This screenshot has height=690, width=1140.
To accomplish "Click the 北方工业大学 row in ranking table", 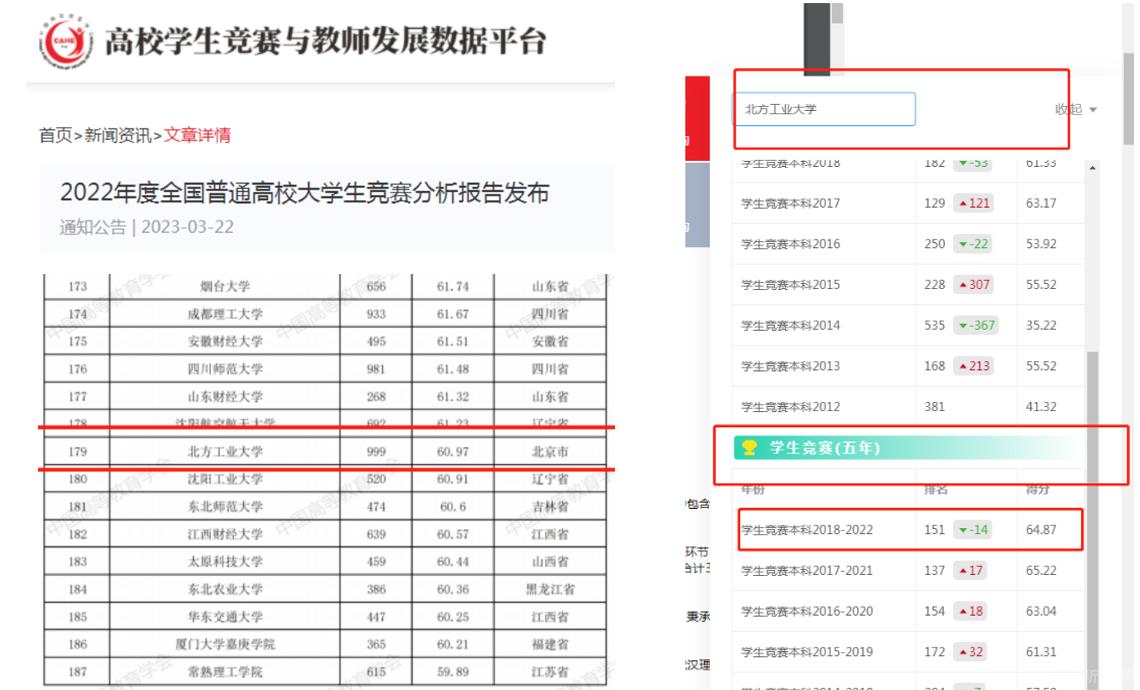I will pos(225,453).
